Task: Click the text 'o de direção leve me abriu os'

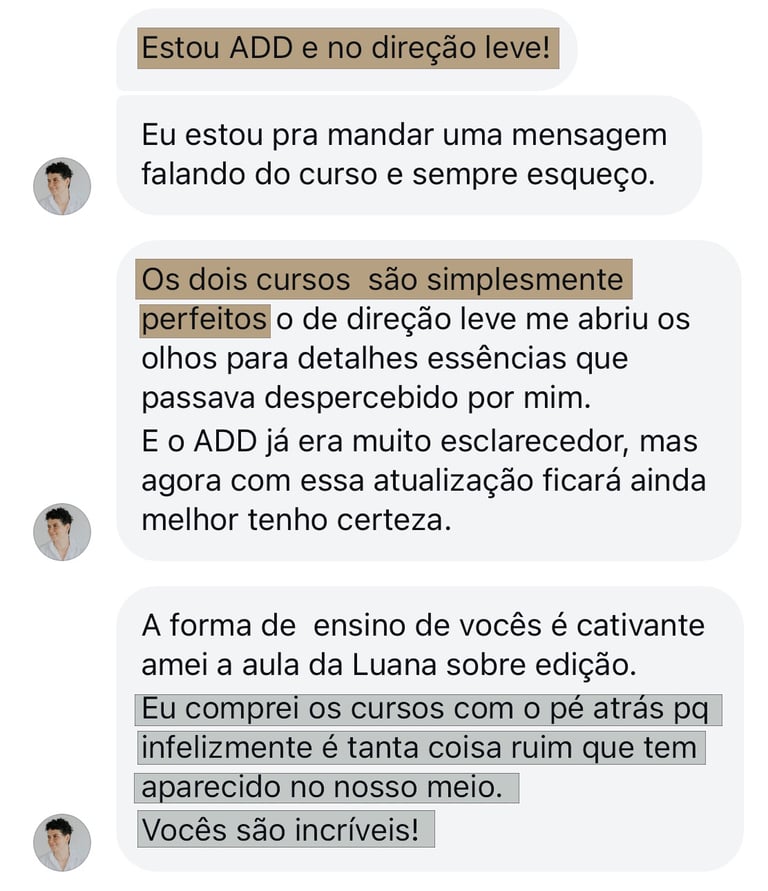Action: pos(483,319)
